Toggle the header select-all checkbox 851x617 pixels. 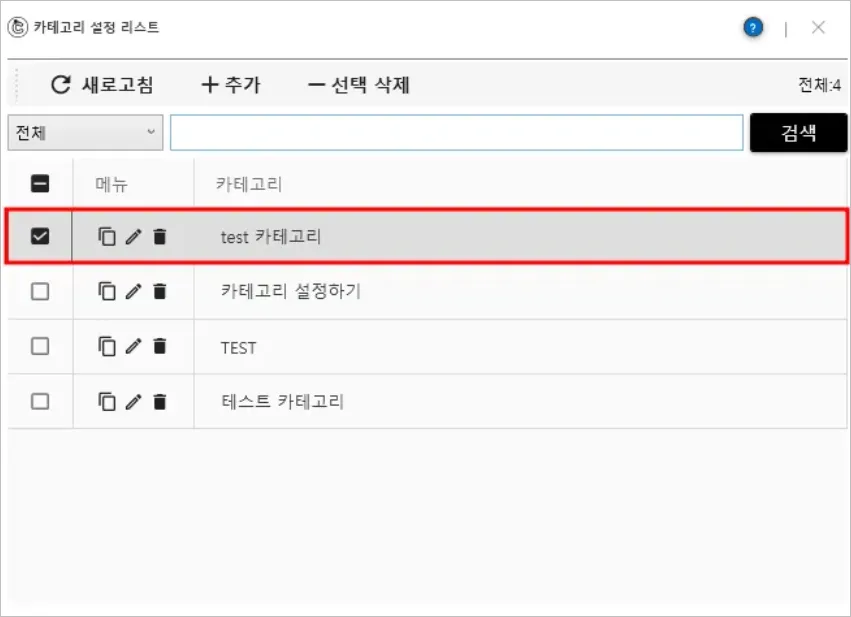click(x=41, y=184)
